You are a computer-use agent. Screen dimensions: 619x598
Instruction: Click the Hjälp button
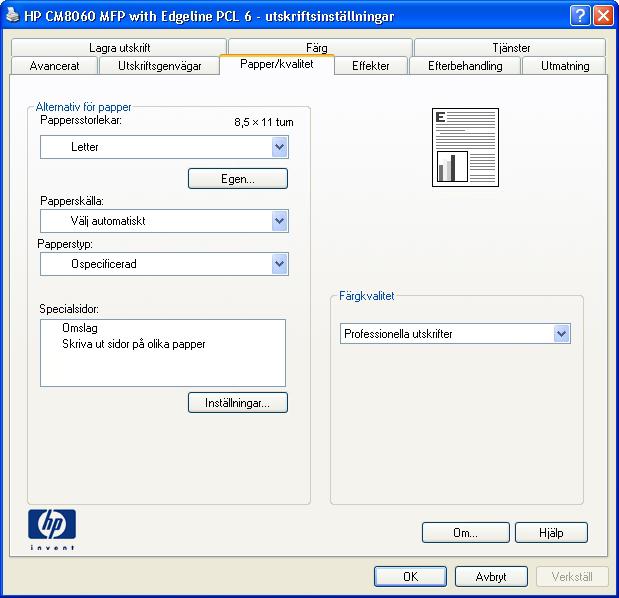pos(551,533)
